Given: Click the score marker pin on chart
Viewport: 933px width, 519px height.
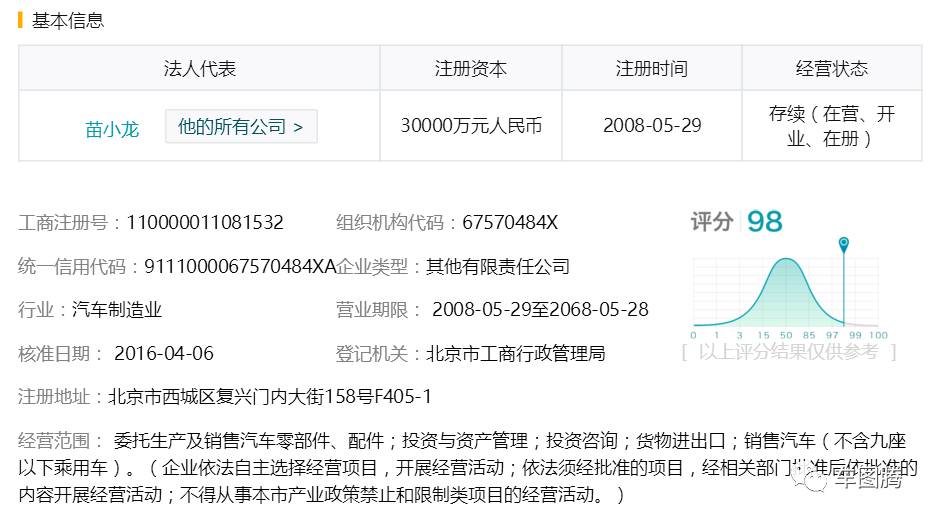Looking at the screenshot, I should click(x=843, y=244).
